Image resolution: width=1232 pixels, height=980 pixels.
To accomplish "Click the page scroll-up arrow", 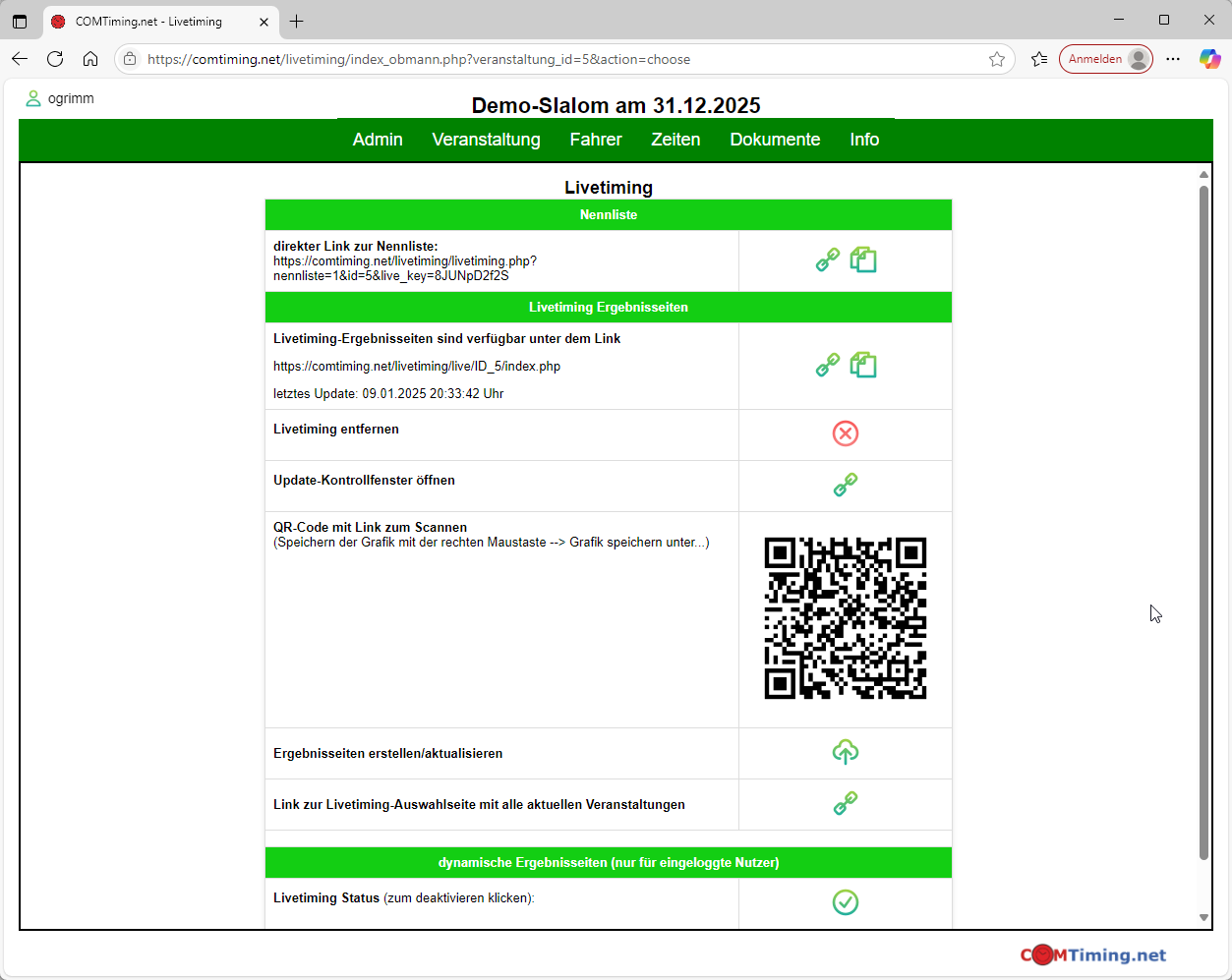I will (x=1203, y=174).
